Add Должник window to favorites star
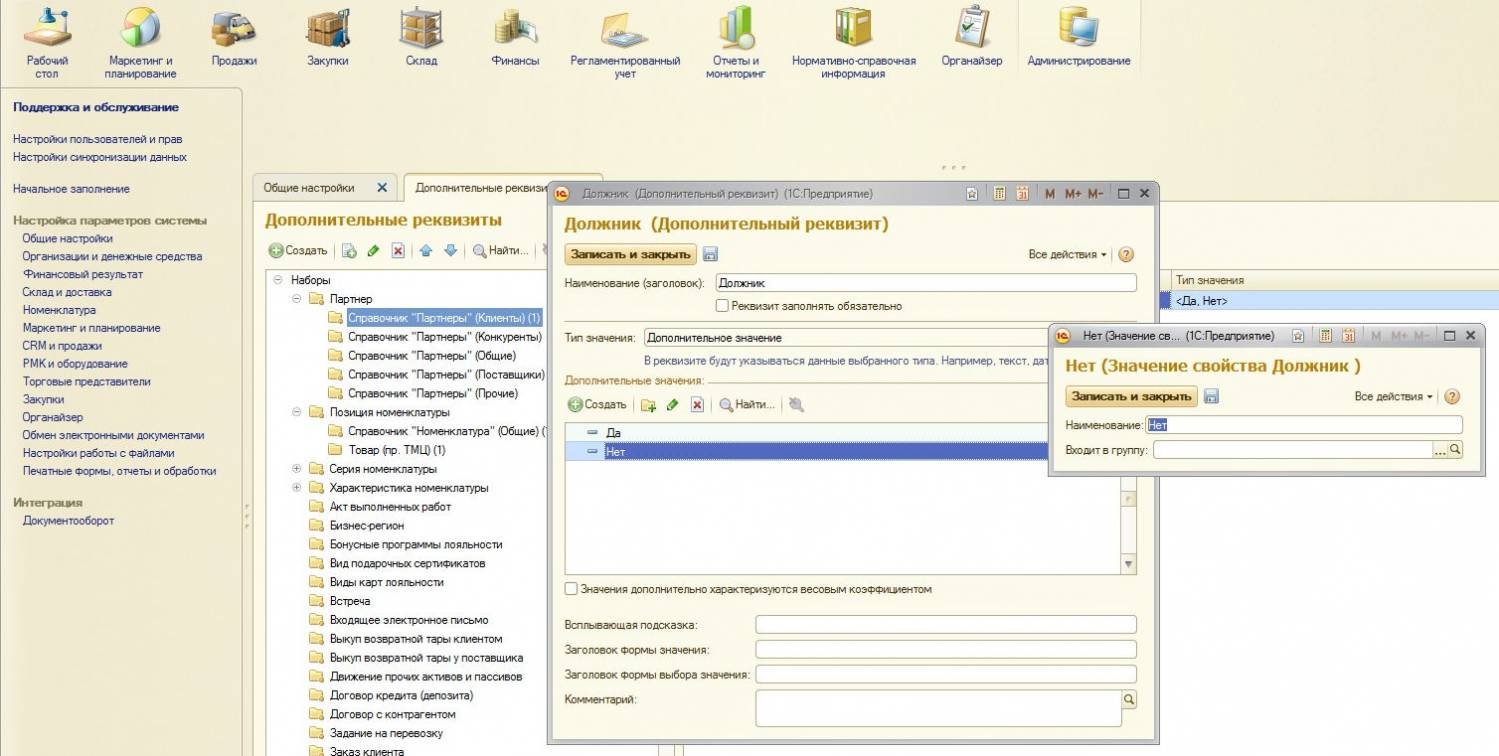 [x=972, y=194]
